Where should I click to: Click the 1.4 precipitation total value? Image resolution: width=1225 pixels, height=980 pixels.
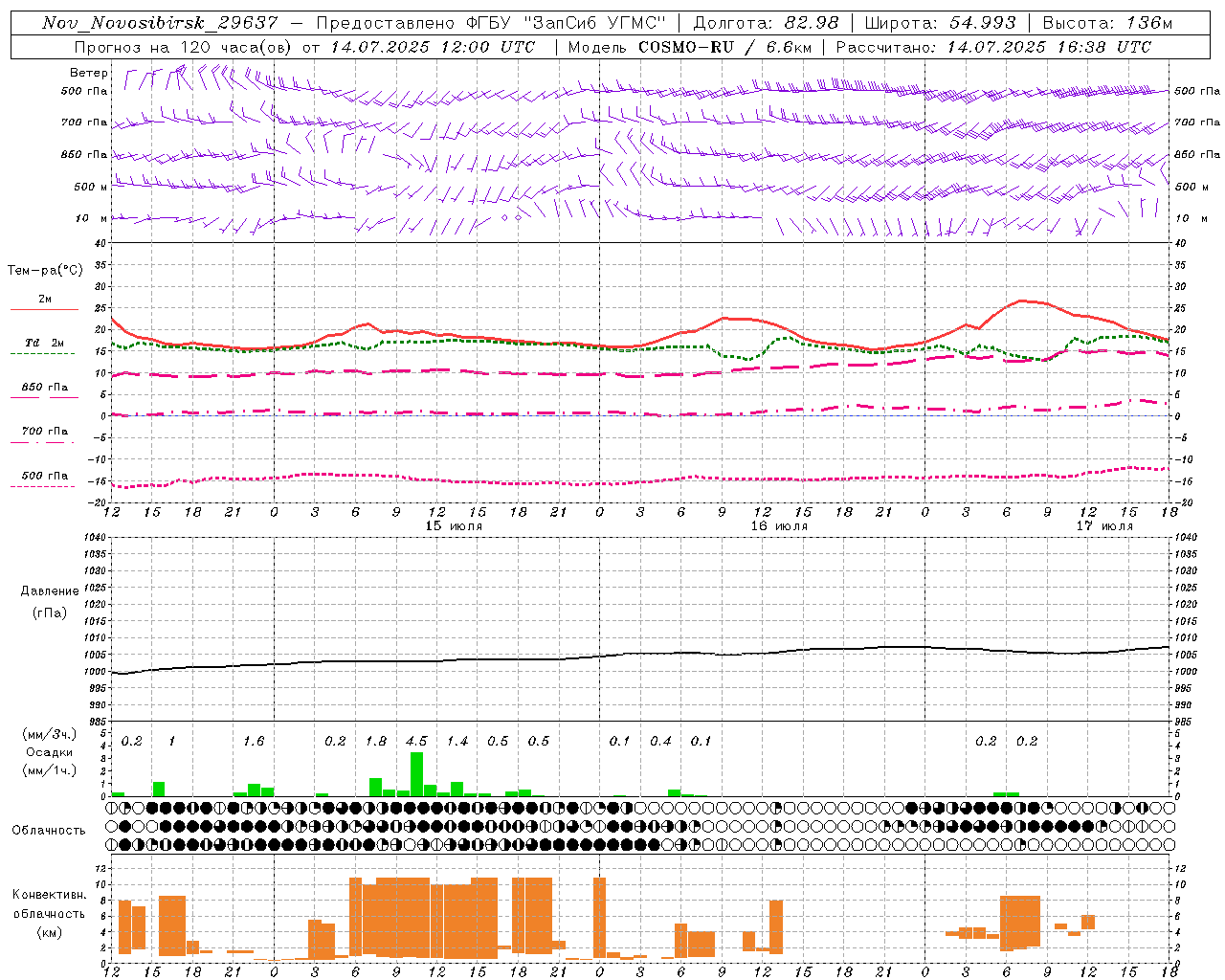click(x=457, y=741)
